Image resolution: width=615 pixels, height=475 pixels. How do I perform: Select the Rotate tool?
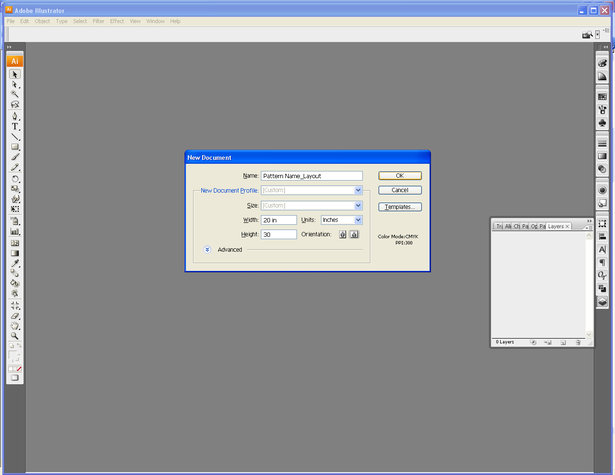coord(15,179)
